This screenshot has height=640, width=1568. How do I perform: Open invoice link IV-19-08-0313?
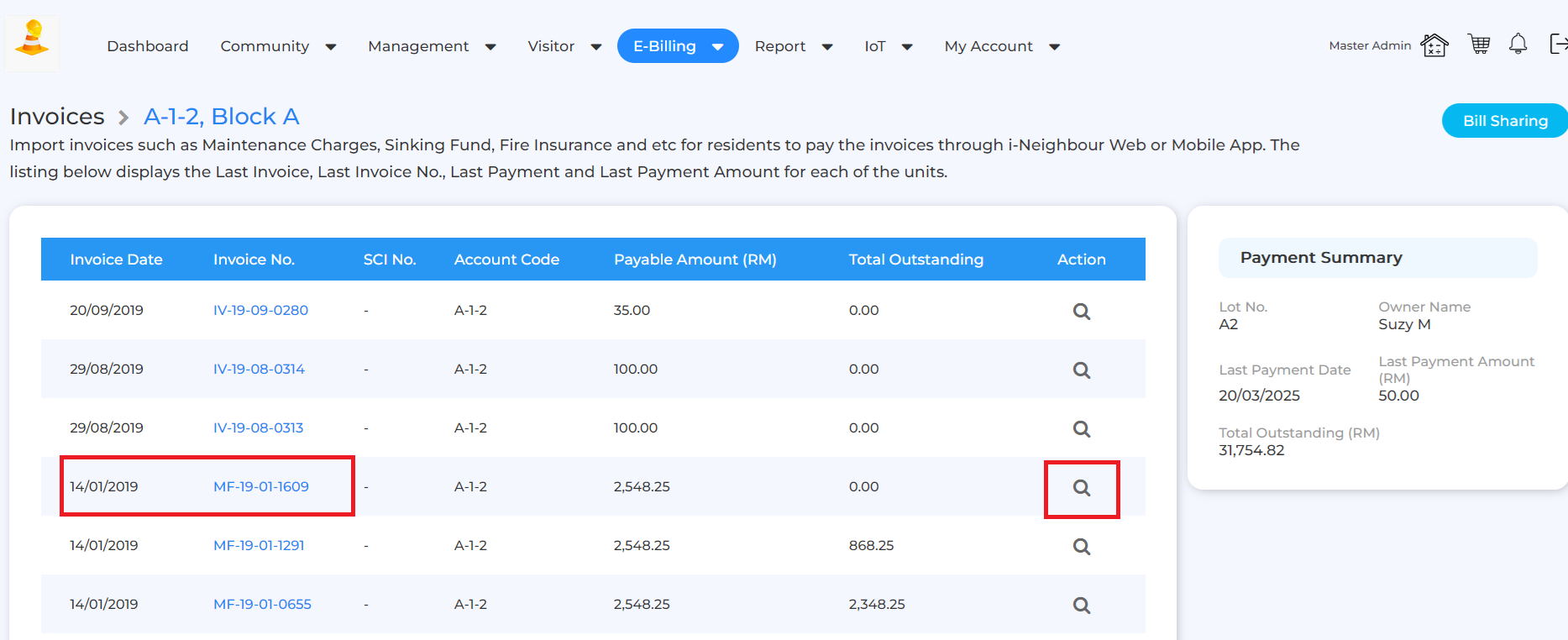click(258, 428)
